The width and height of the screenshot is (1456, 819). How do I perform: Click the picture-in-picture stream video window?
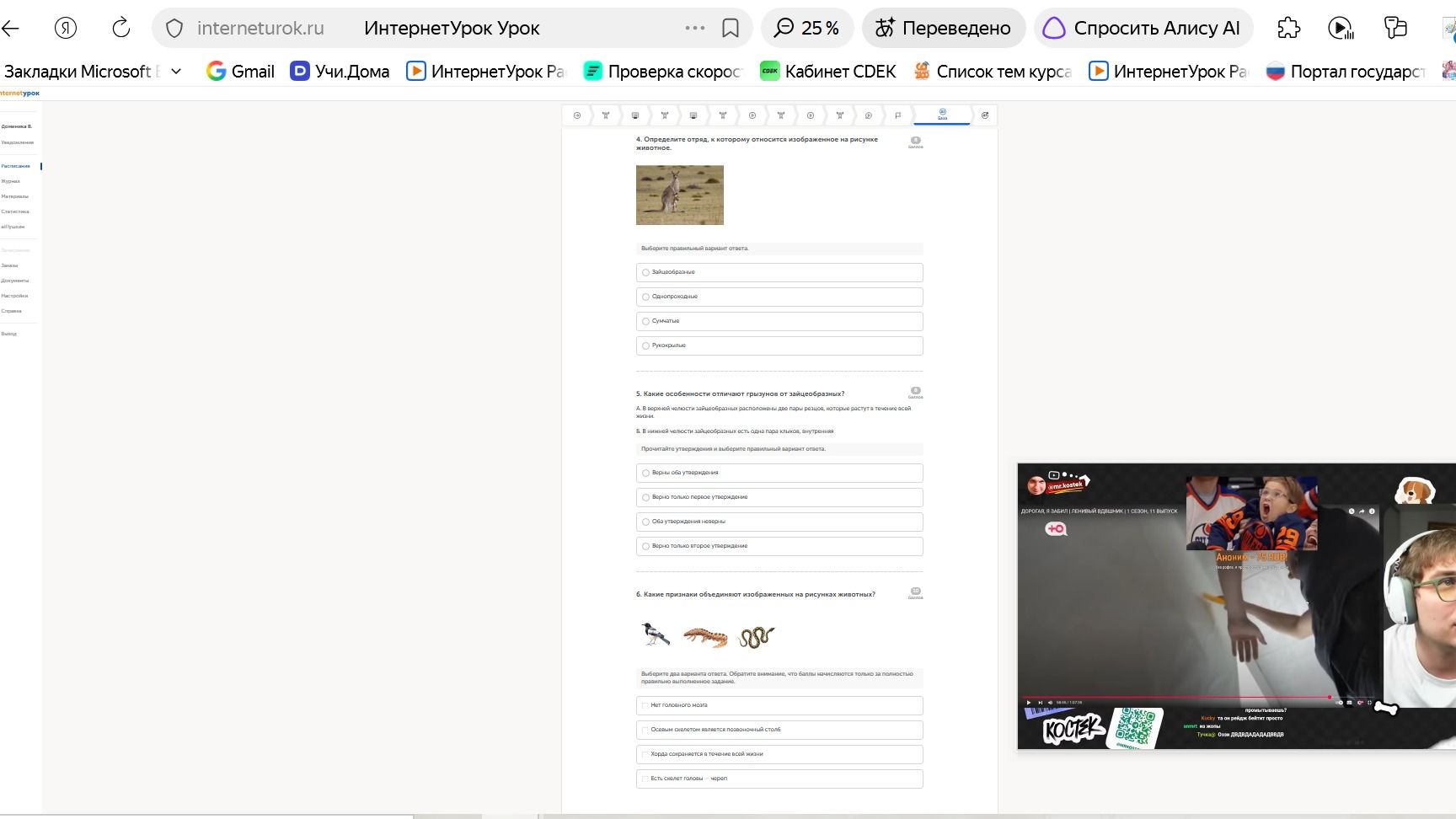tap(1236, 606)
